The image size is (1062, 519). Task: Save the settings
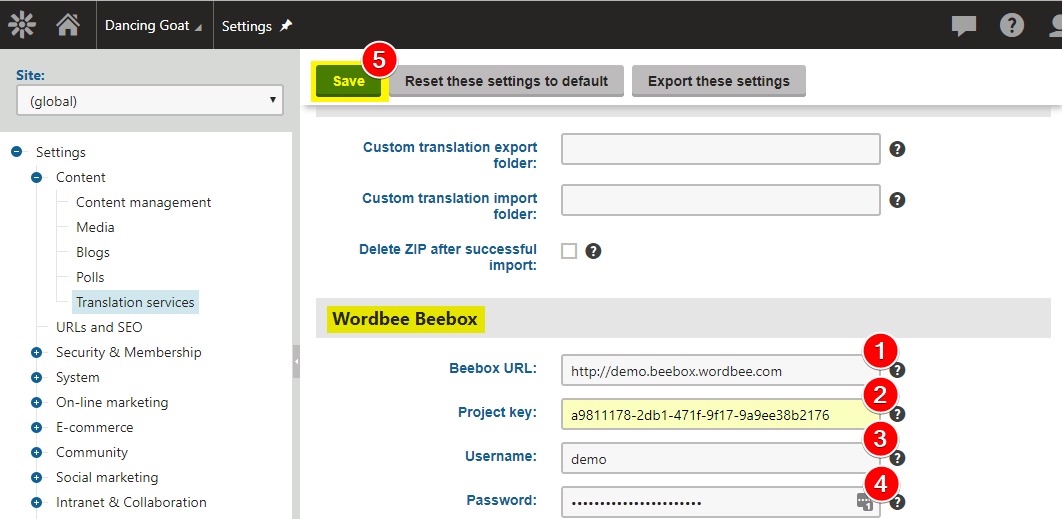pos(348,81)
